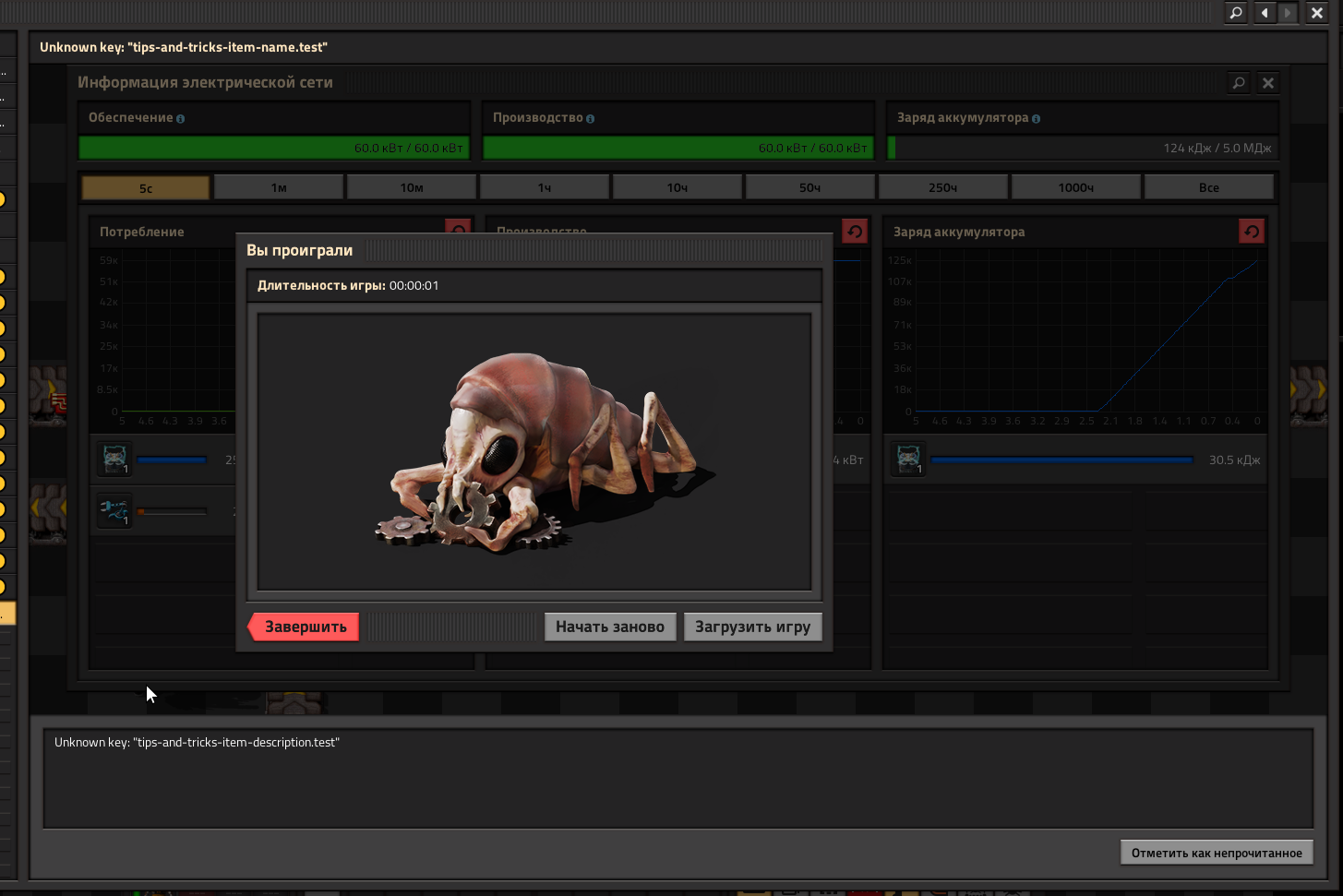This screenshot has width=1343, height=896.
Task: Click the Информация электрической сети title
Action: click(x=205, y=82)
